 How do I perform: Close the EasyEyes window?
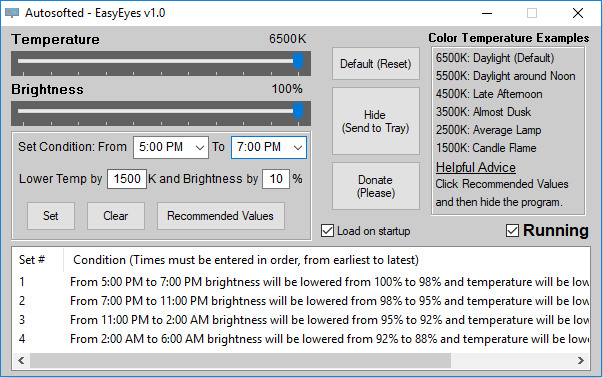tap(578, 13)
